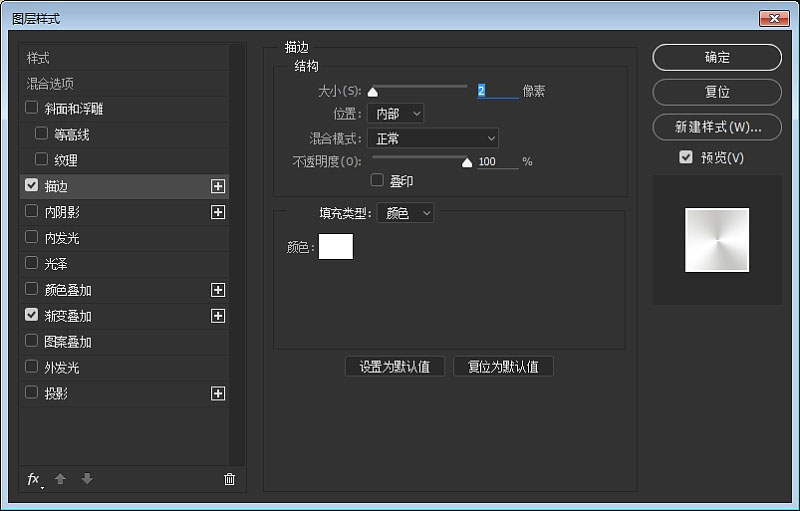The width and height of the screenshot is (800, 511).
Task: Click the 大小 pixel value field
Action: pyautogui.click(x=497, y=91)
